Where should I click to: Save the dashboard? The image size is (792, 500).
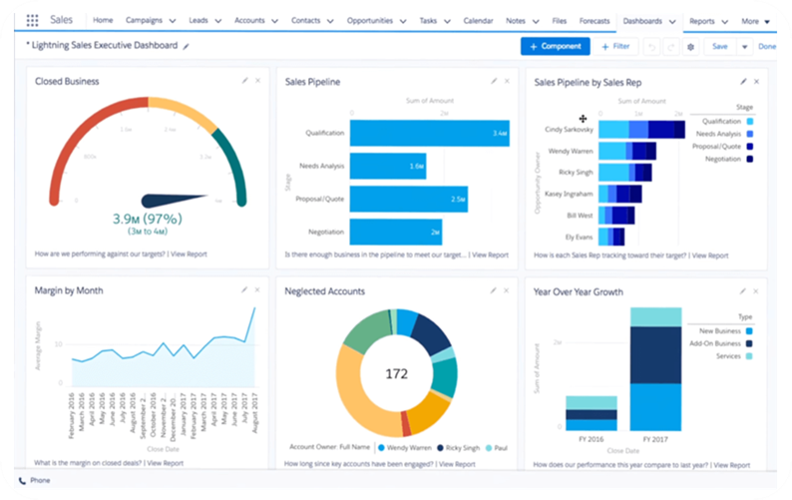click(x=720, y=46)
